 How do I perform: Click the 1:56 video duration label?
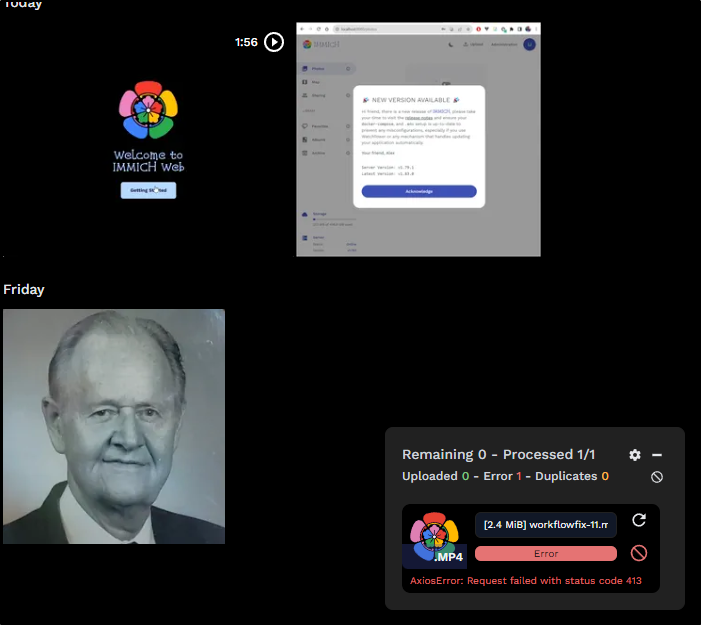(246, 42)
